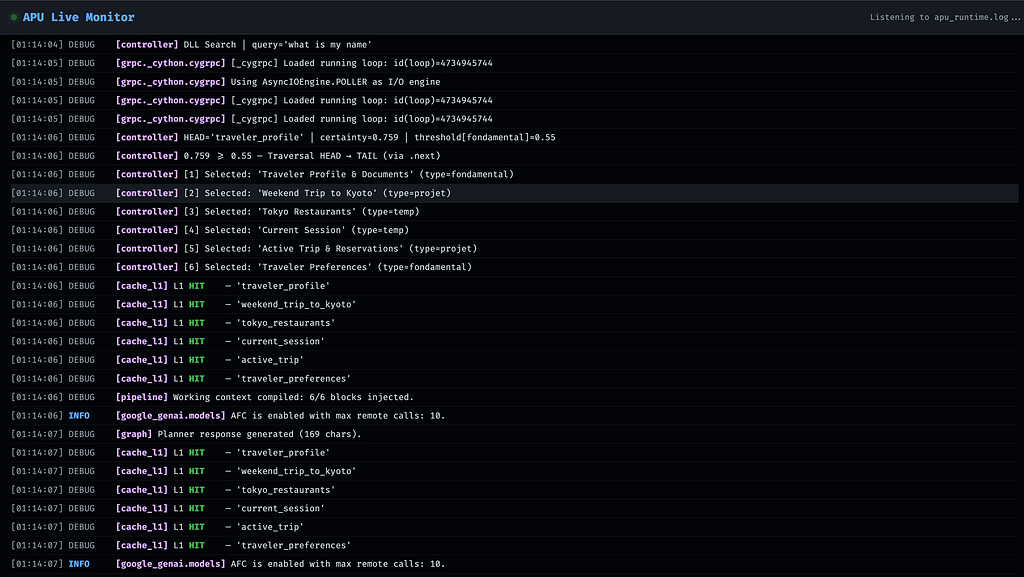Click the graph 'Planner response generated' line
The width and height of the screenshot is (1024, 577).
coord(515,434)
